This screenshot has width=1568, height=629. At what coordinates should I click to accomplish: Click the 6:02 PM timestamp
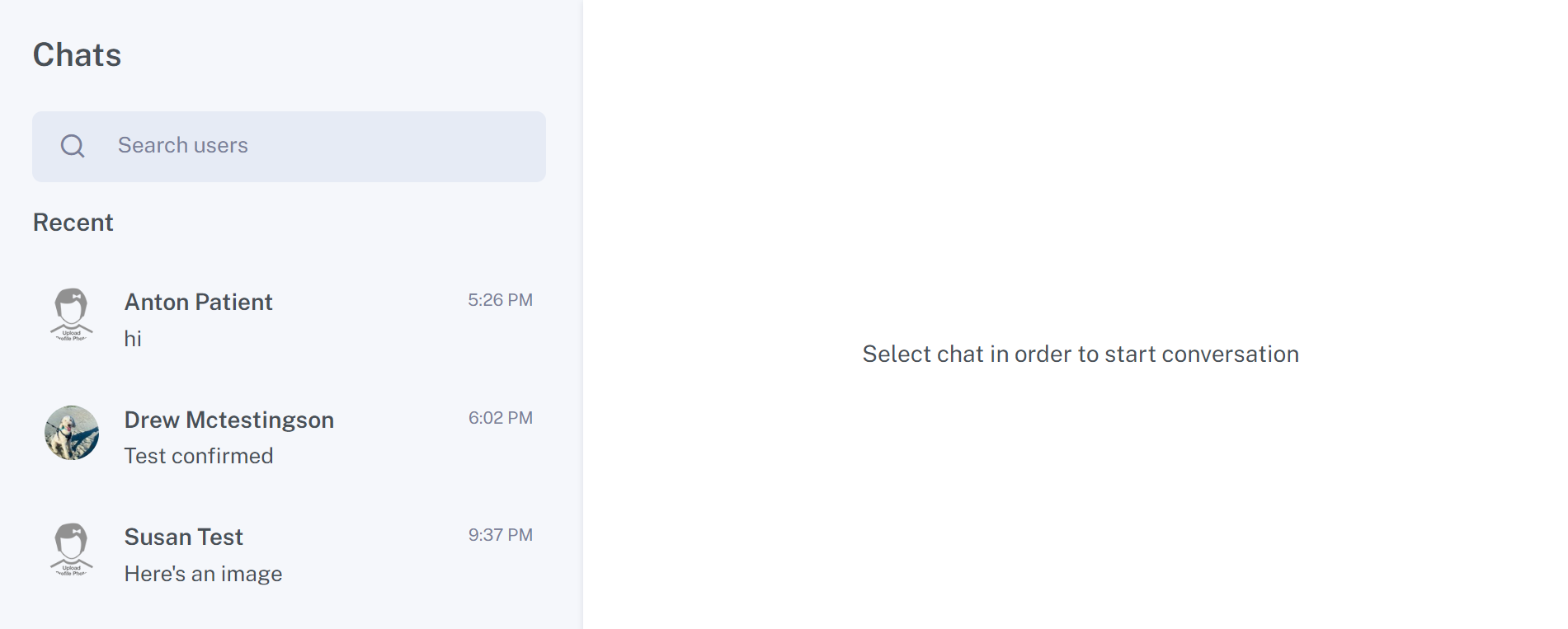(500, 418)
